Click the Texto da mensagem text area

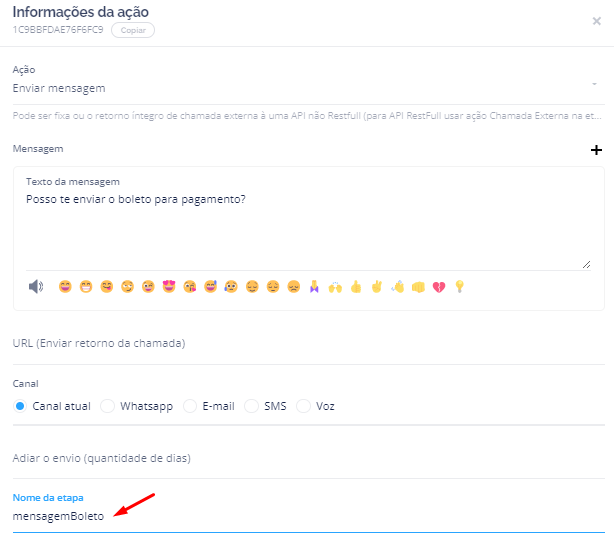[307, 230]
